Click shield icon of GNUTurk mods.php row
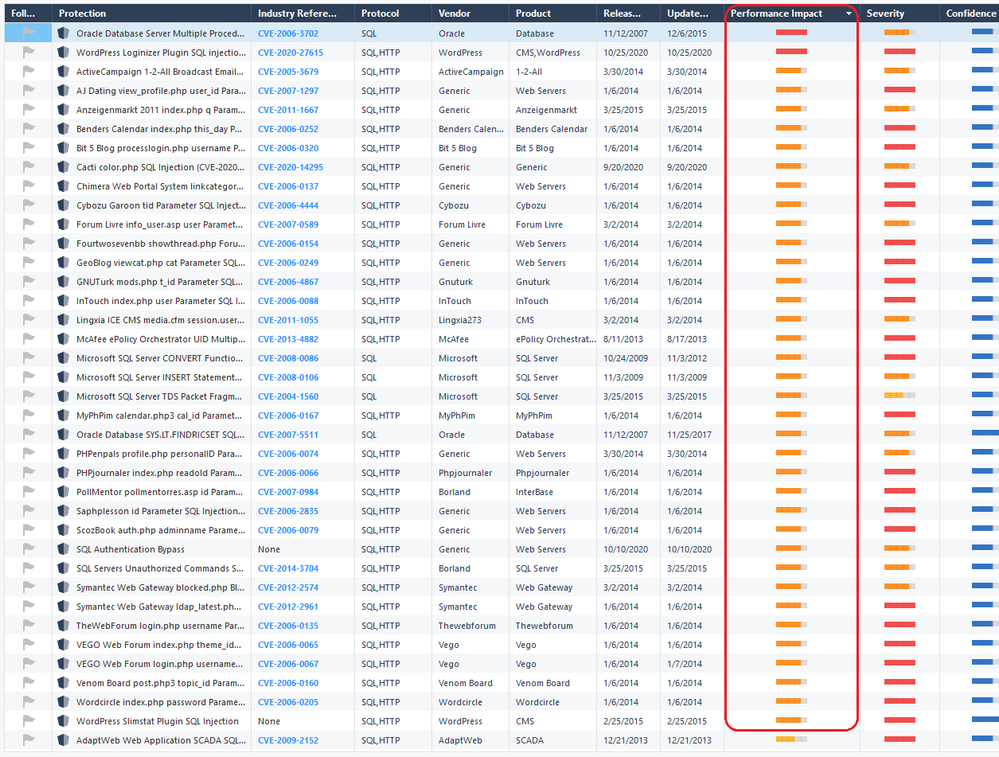This screenshot has width=999, height=757. [63, 282]
